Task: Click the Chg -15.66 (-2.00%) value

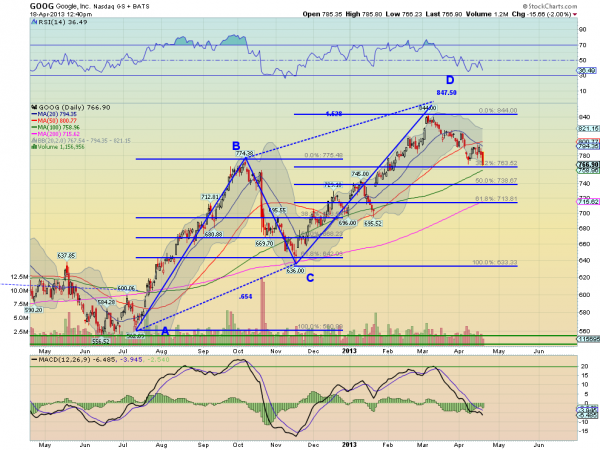Action: [541, 14]
